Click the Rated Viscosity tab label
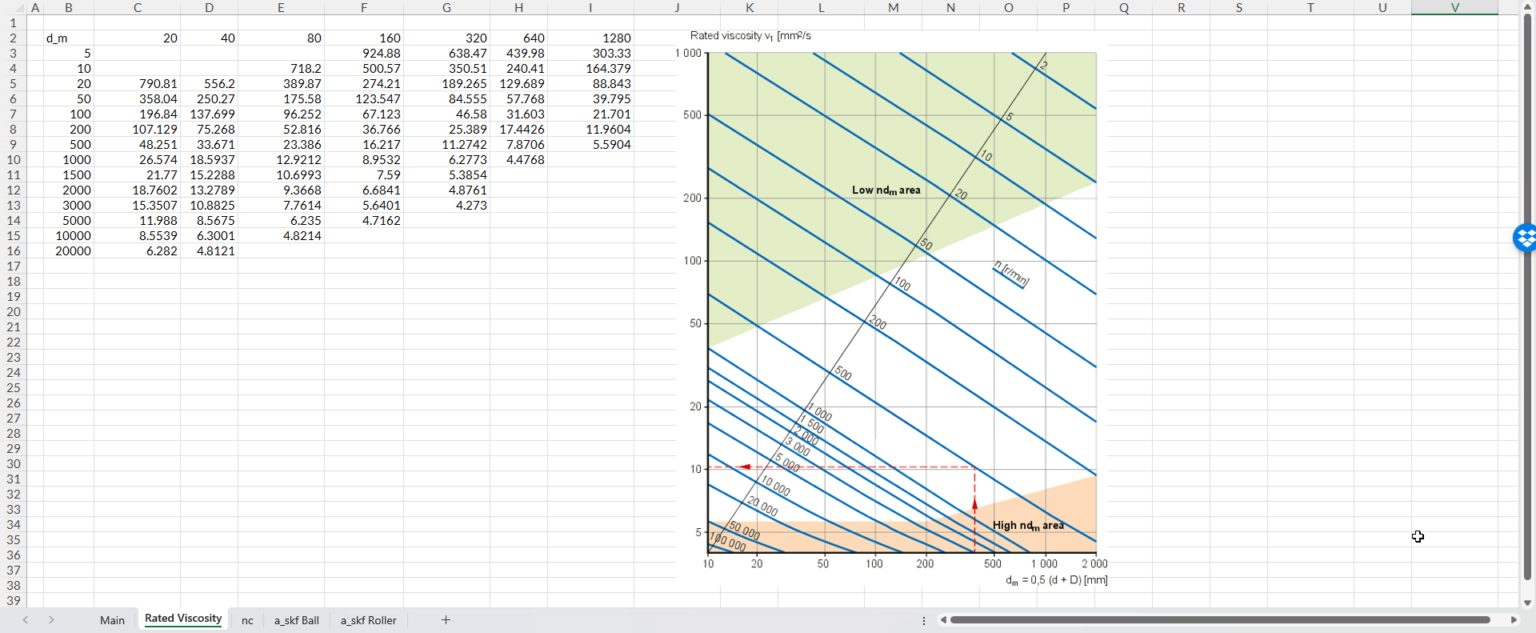The image size is (1536, 633). pyautogui.click(x=182, y=620)
